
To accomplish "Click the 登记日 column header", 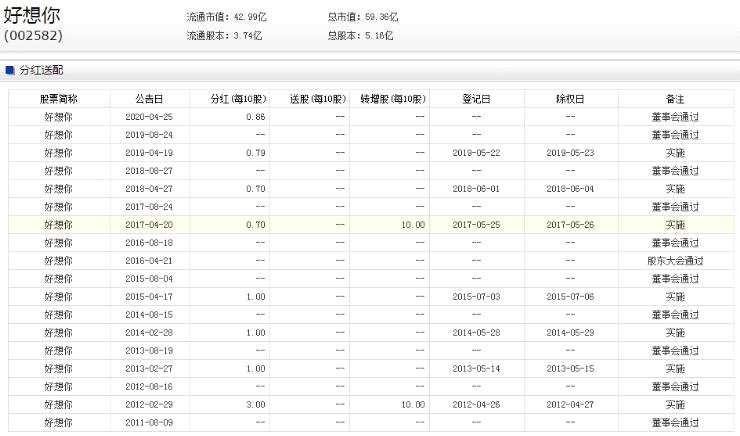I will click(x=476, y=99).
